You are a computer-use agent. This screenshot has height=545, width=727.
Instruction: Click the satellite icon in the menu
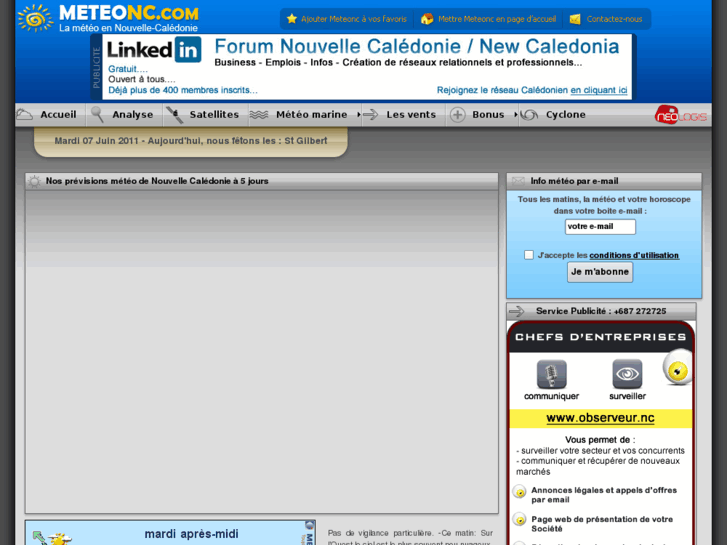(x=175, y=115)
